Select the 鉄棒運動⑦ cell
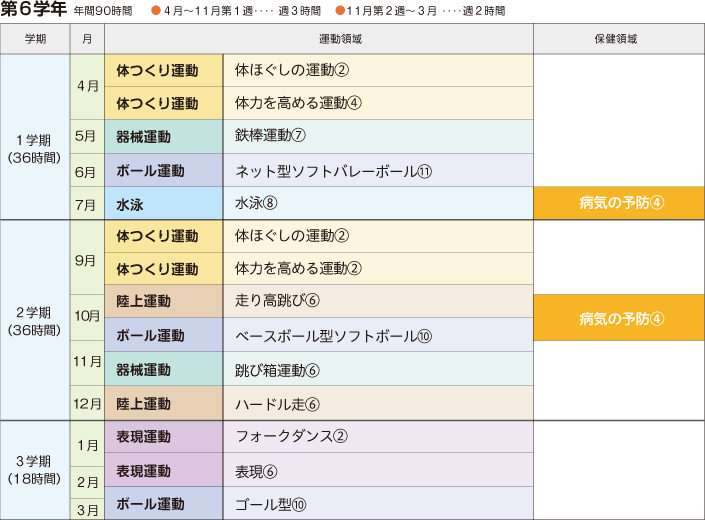 click(x=378, y=136)
